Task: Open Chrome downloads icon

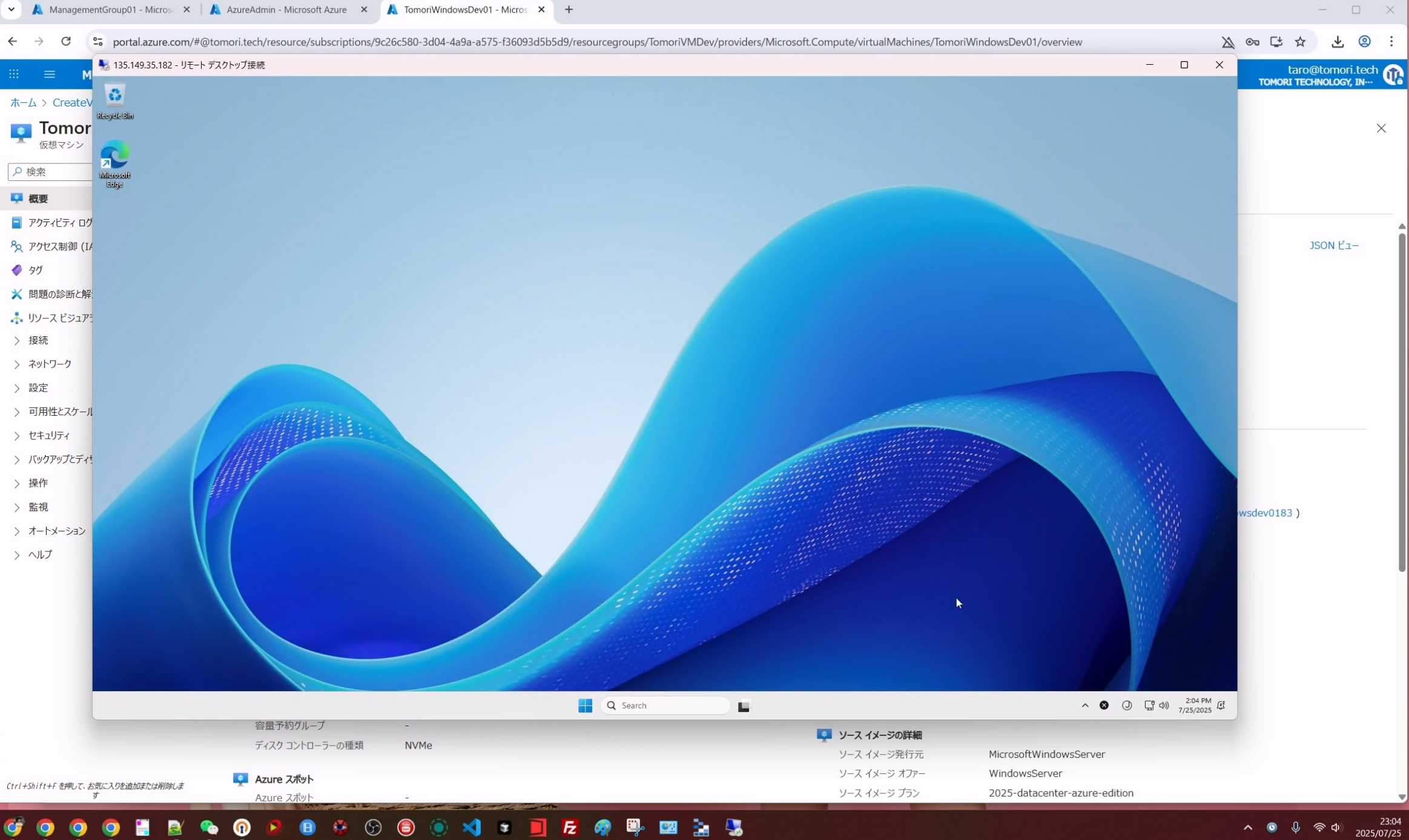Action: pos(1338,42)
